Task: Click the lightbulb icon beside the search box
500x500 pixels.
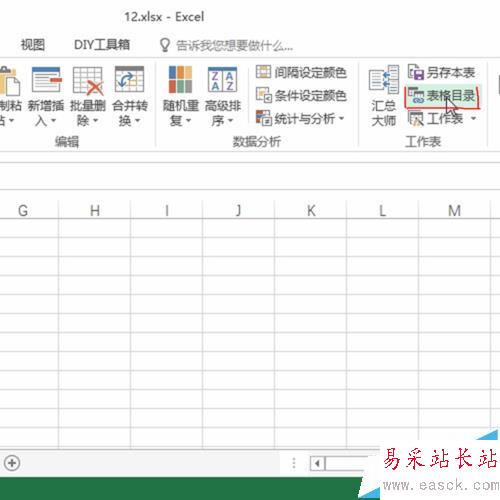Action: pyautogui.click(x=165, y=45)
